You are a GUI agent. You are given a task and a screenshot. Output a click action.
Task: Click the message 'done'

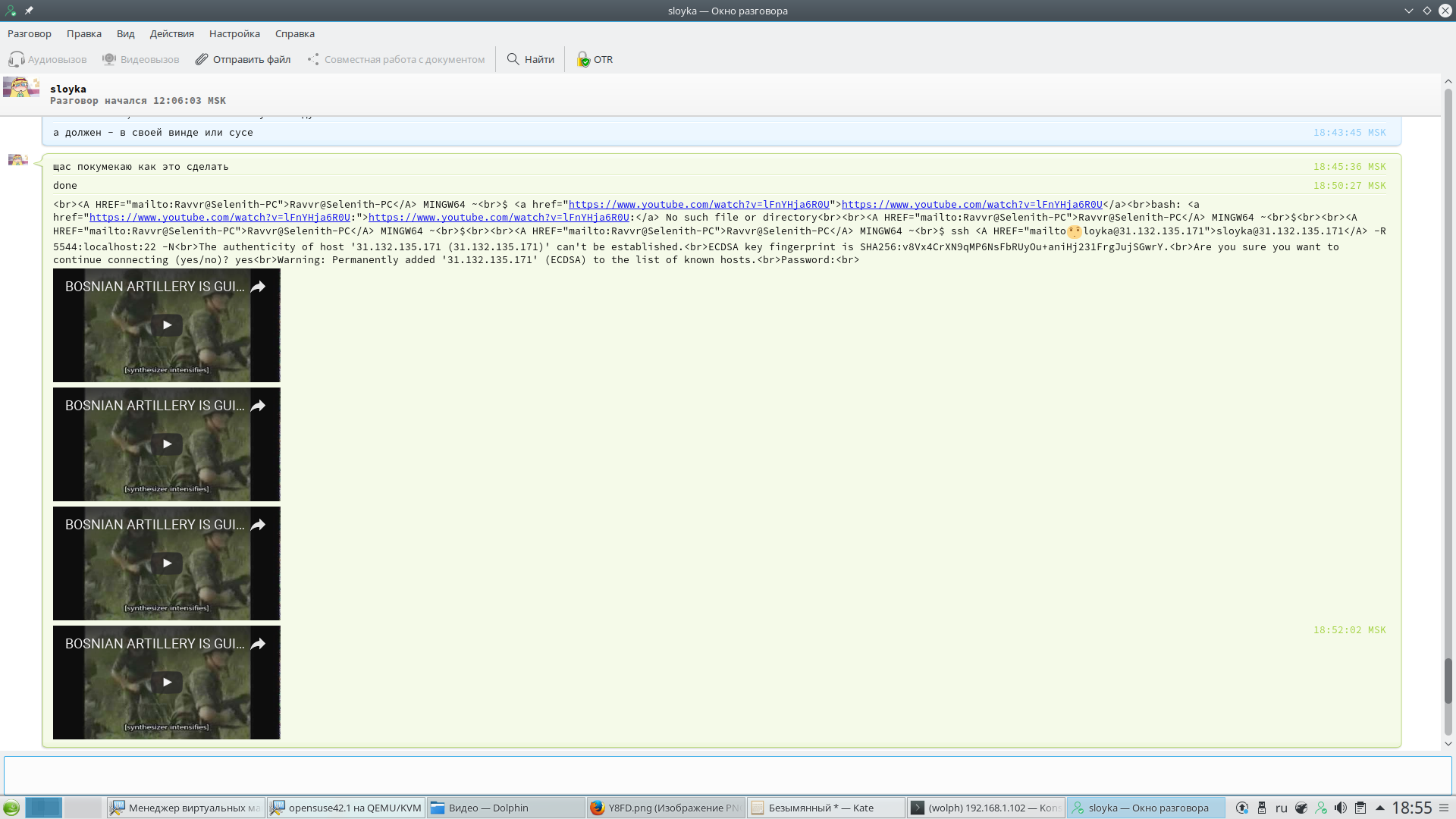65,186
